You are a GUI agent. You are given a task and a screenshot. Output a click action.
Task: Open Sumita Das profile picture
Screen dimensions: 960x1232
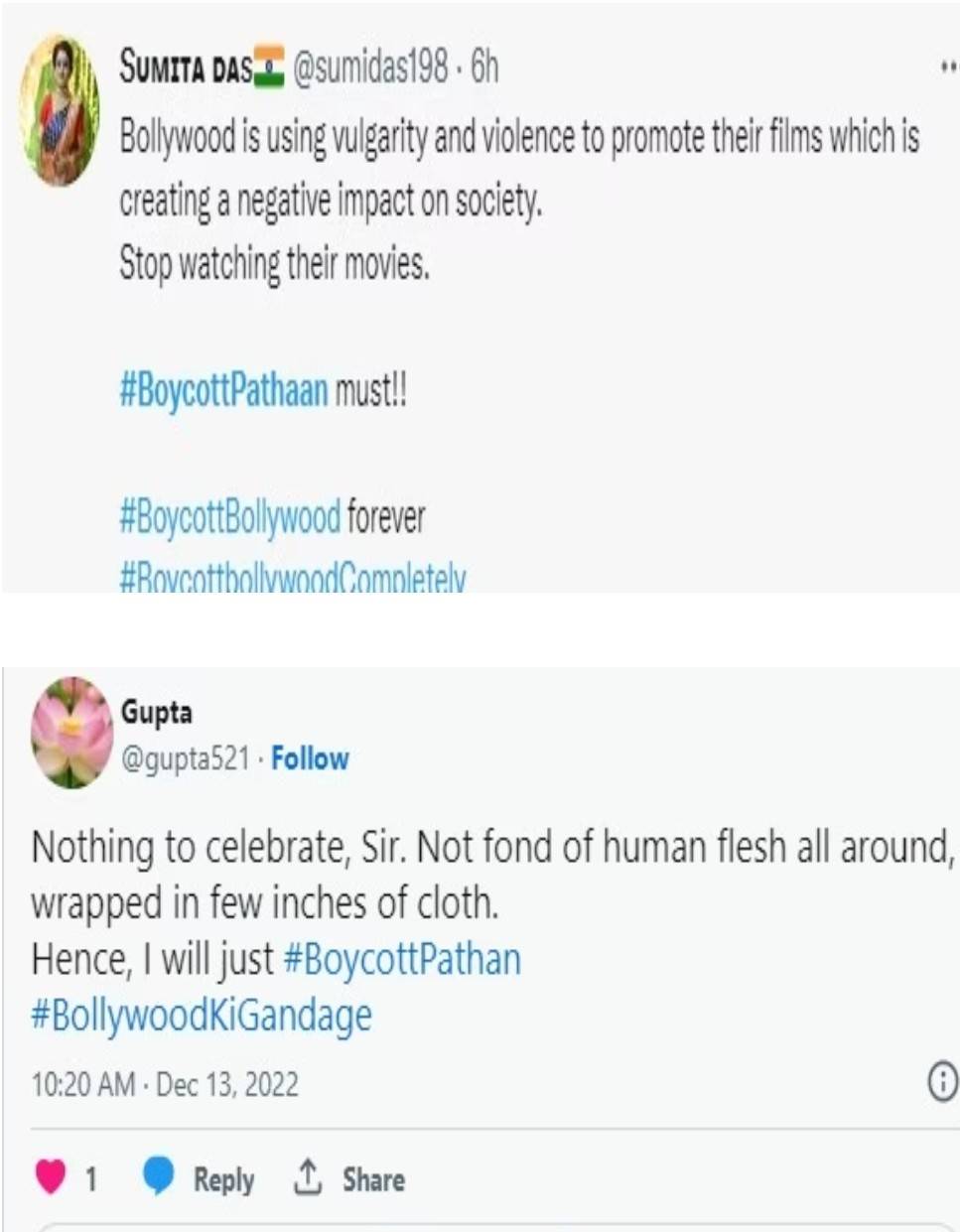pos(61,111)
